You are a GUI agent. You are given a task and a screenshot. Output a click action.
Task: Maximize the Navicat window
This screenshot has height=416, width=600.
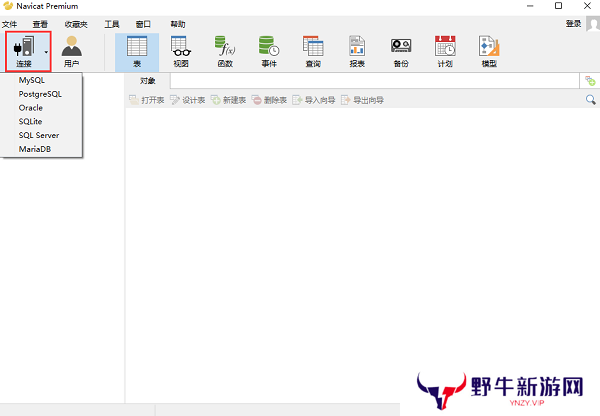tap(559, 6)
